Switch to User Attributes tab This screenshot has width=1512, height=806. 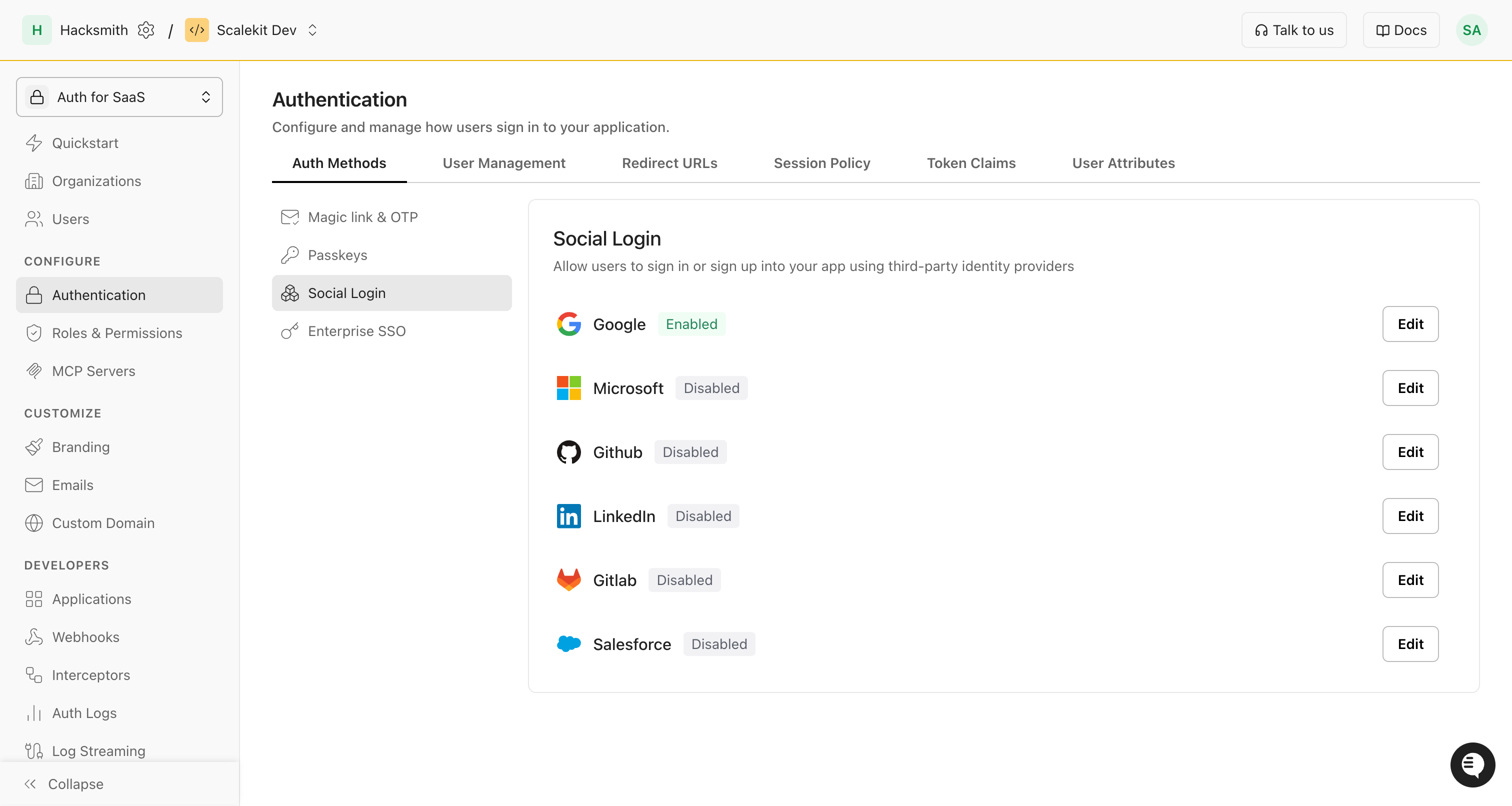[1123, 163]
